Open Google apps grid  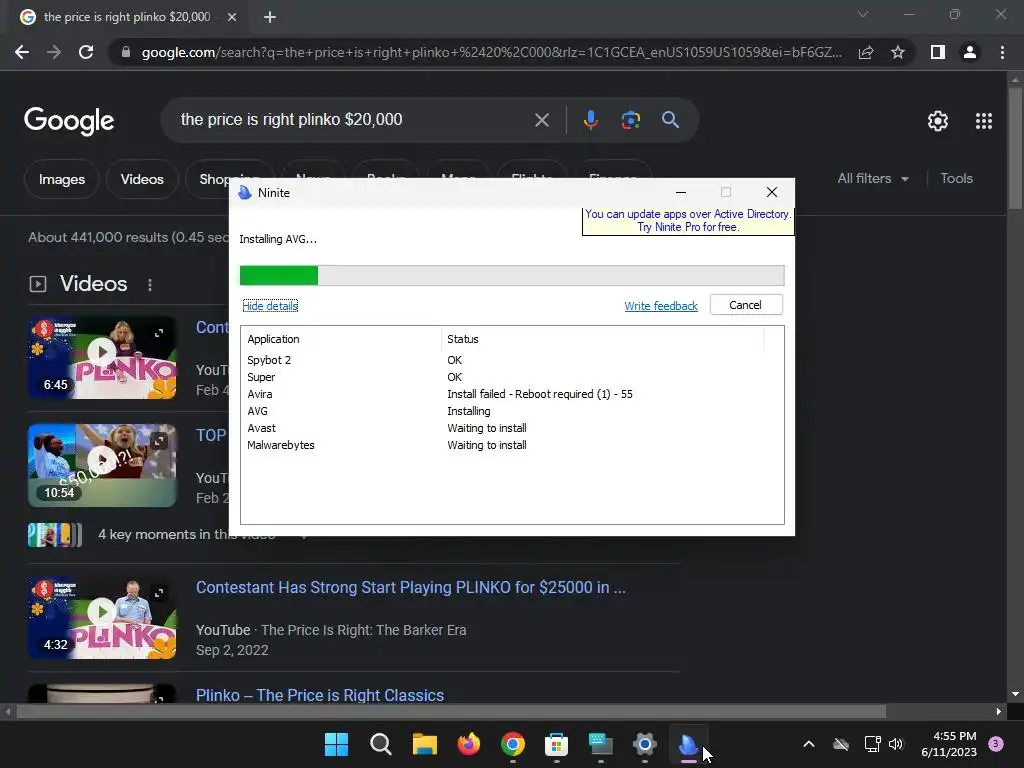tap(984, 121)
